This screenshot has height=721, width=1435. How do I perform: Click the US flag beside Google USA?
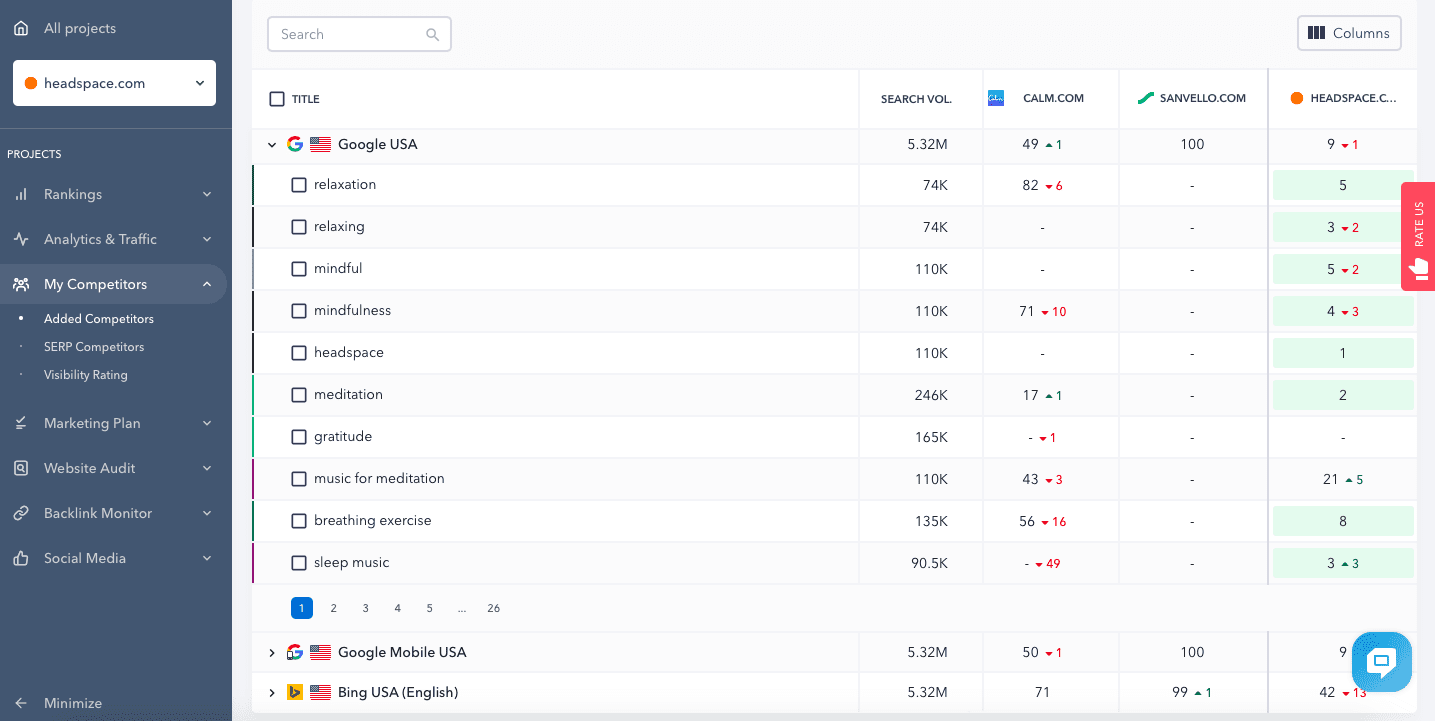[x=320, y=144]
